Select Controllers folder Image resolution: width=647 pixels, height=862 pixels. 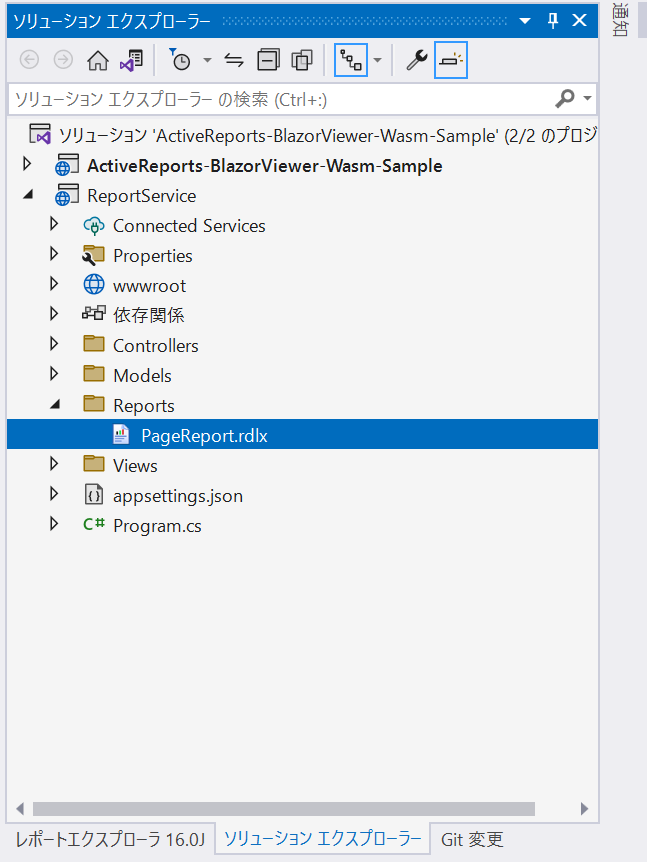click(156, 346)
